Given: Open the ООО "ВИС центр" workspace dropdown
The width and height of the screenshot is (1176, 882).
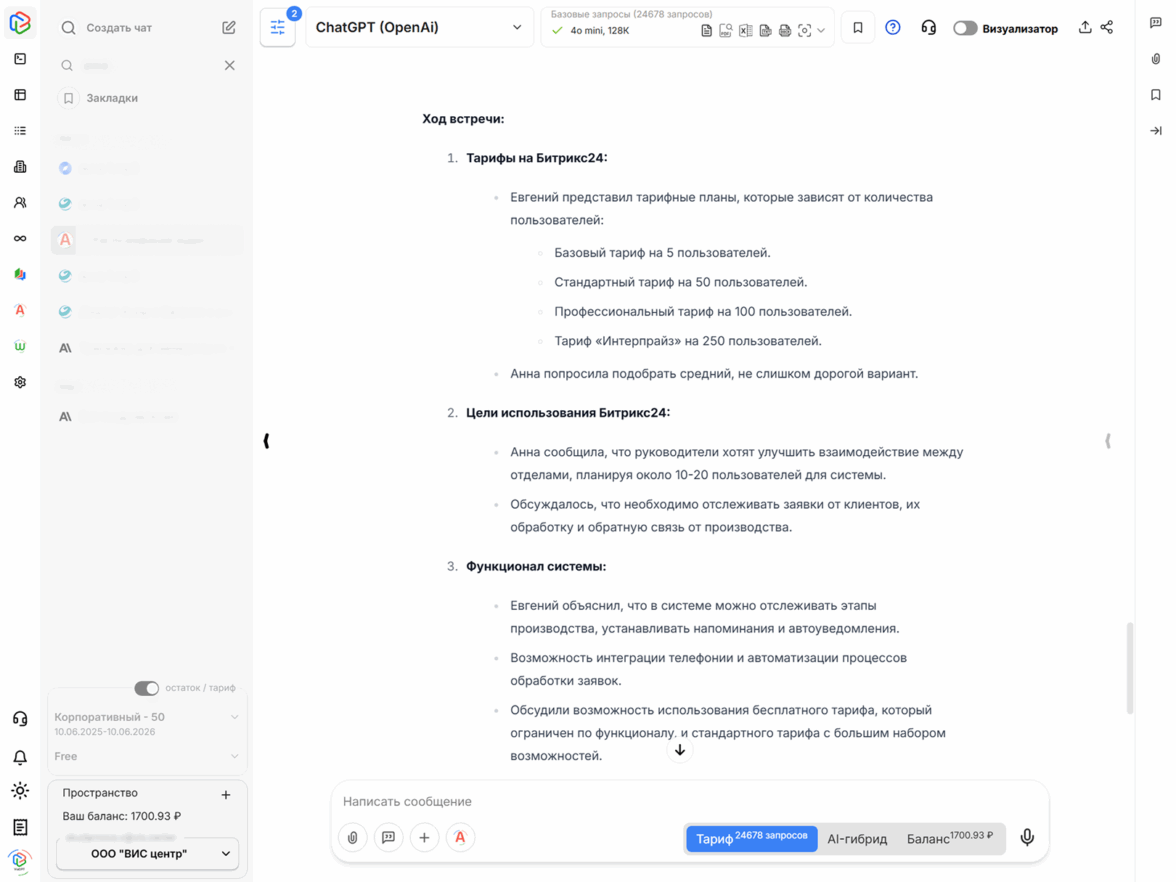Looking at the screenshot, I should click(147, 854).
